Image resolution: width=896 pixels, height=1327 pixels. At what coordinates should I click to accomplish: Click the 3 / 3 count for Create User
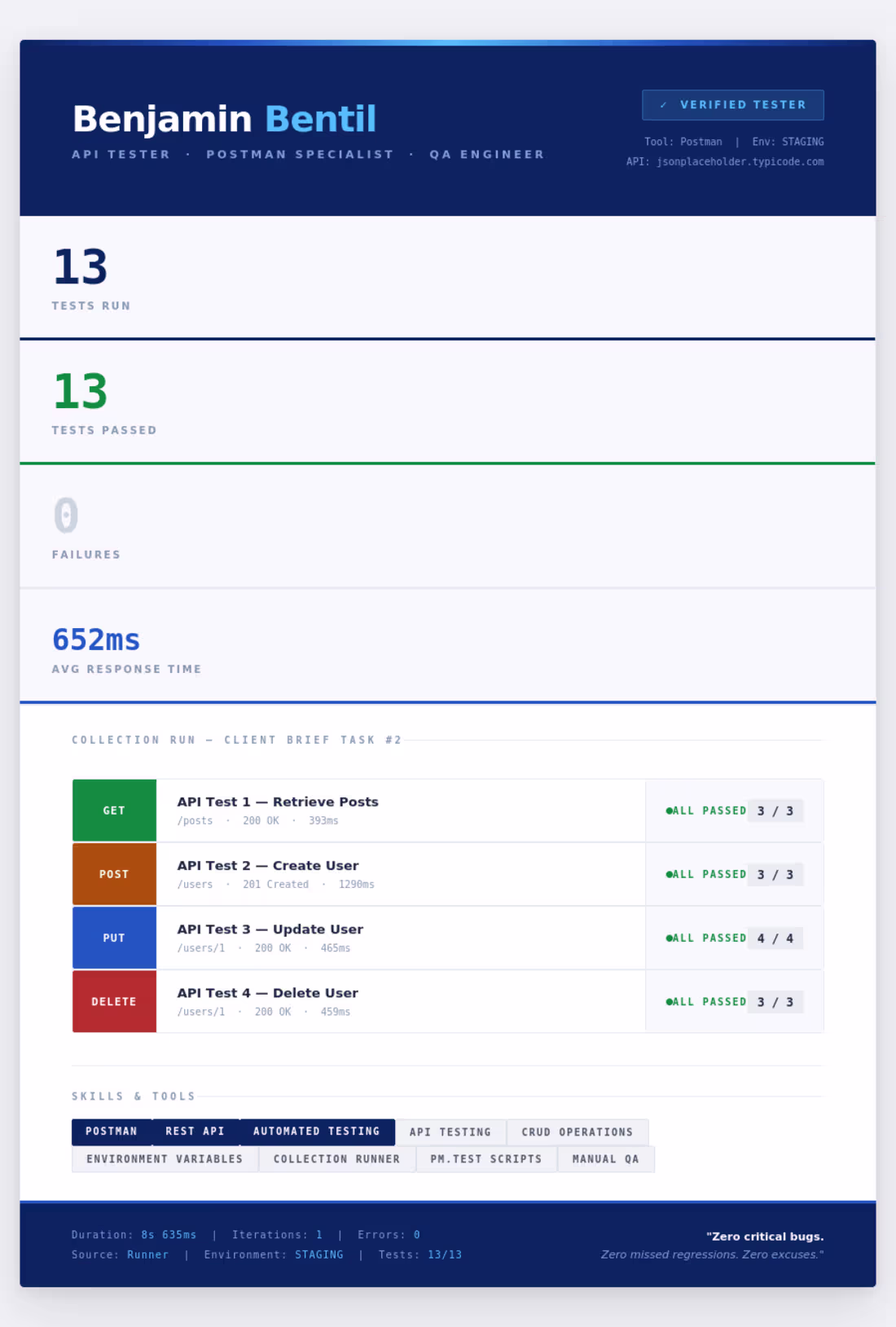pos(775,874)
